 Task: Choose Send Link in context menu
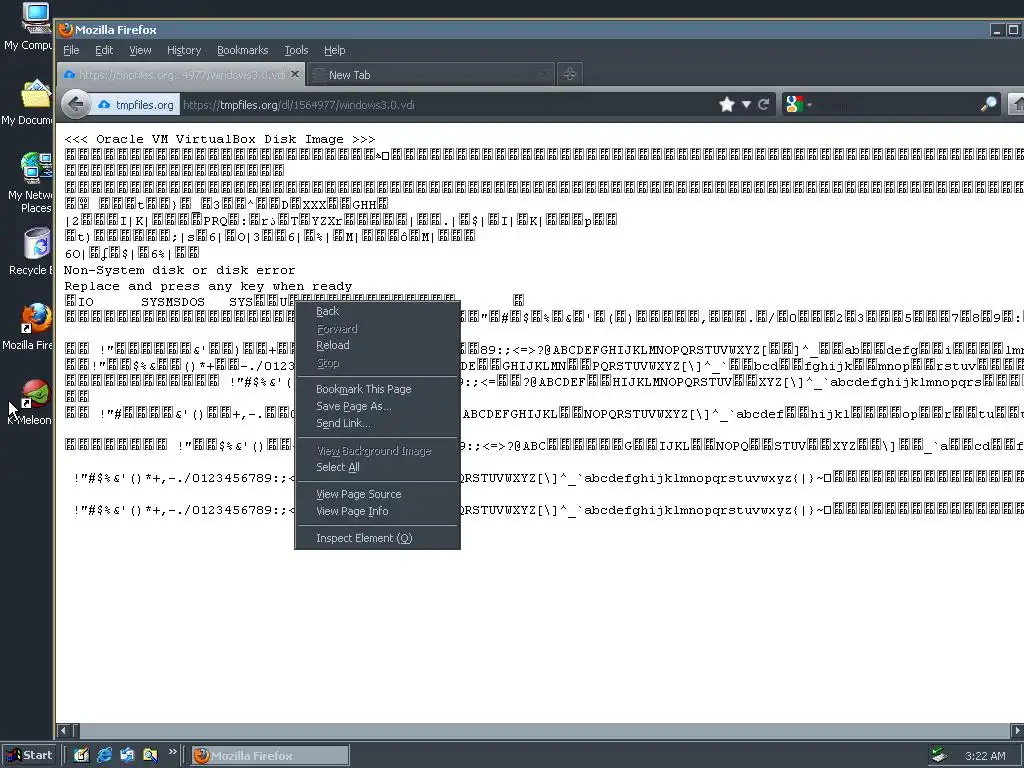pyautogui.click(x=377, y=423)
